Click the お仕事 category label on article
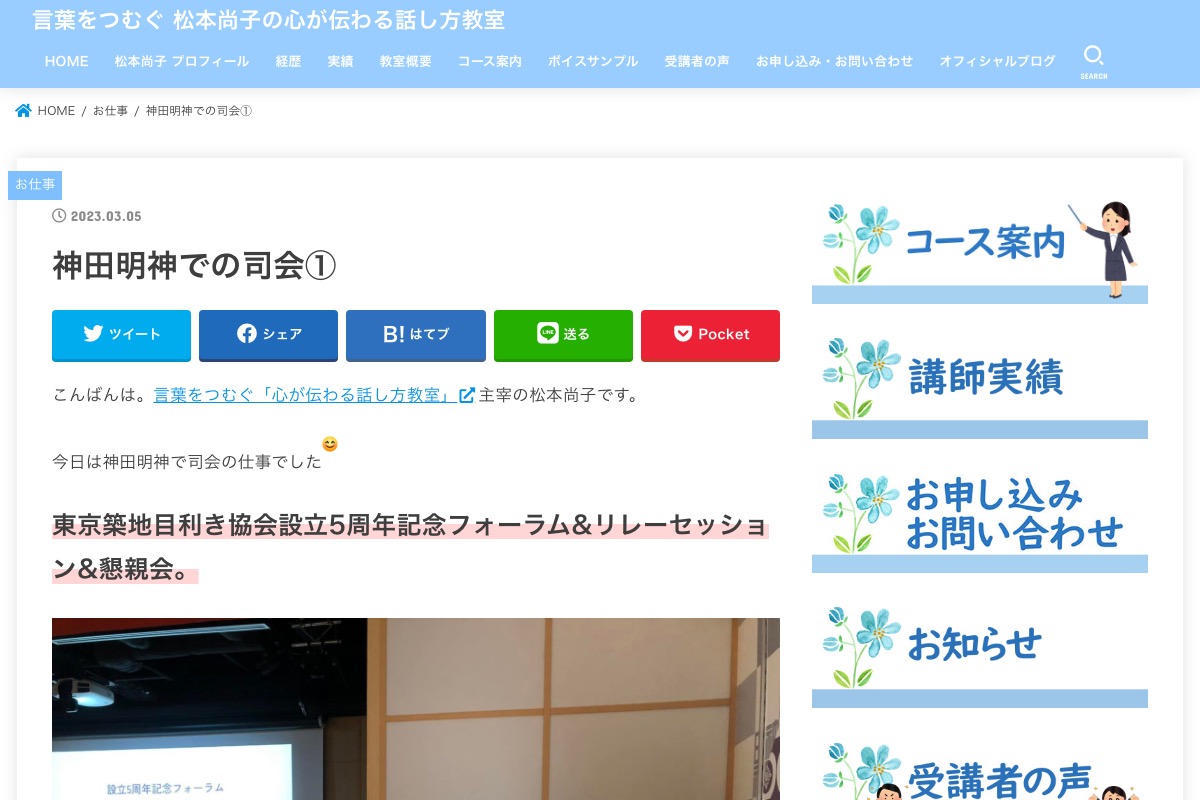The image size is (1200, 800). point(35,185)
